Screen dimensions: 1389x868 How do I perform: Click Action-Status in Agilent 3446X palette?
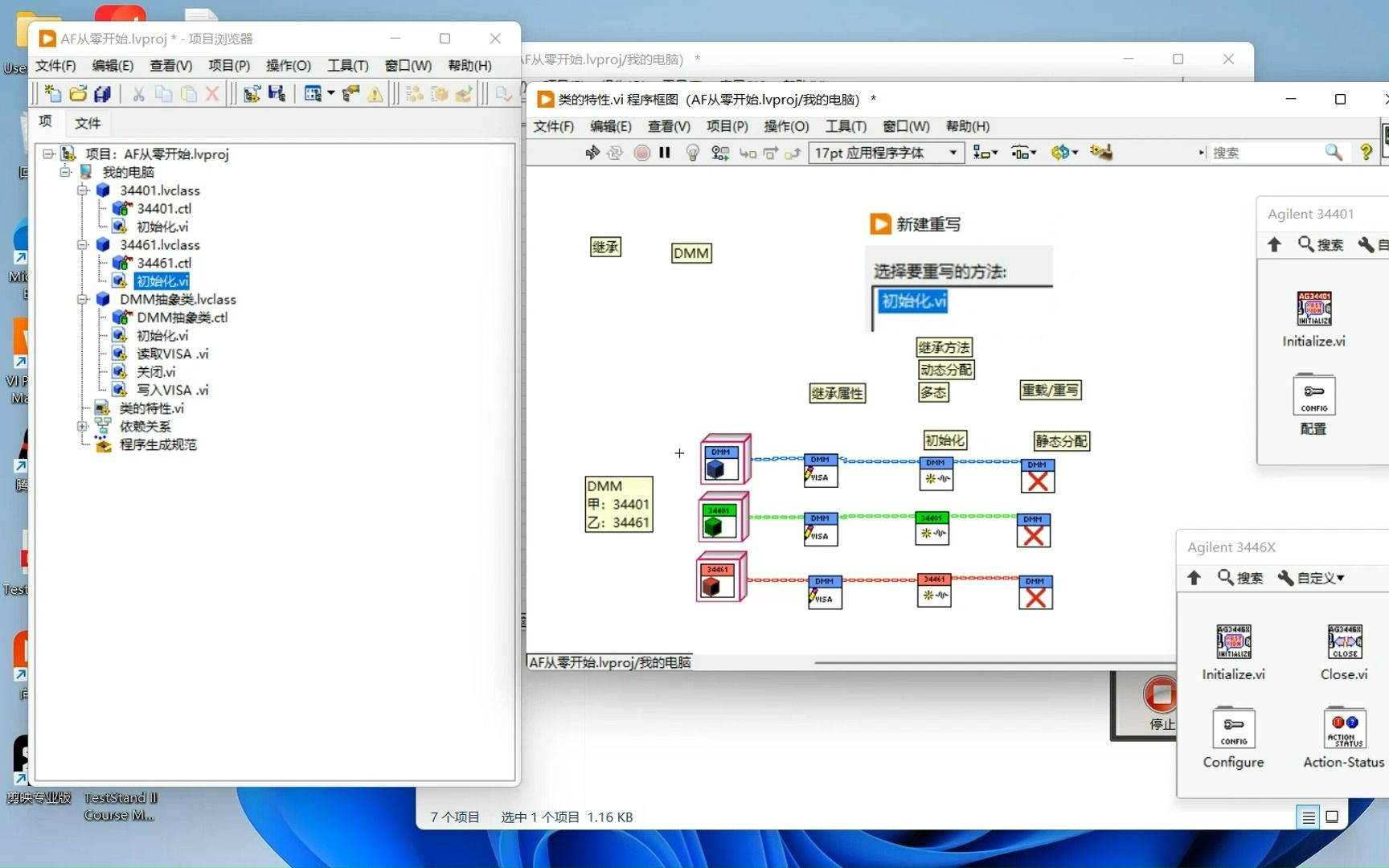coord(1344,738)
